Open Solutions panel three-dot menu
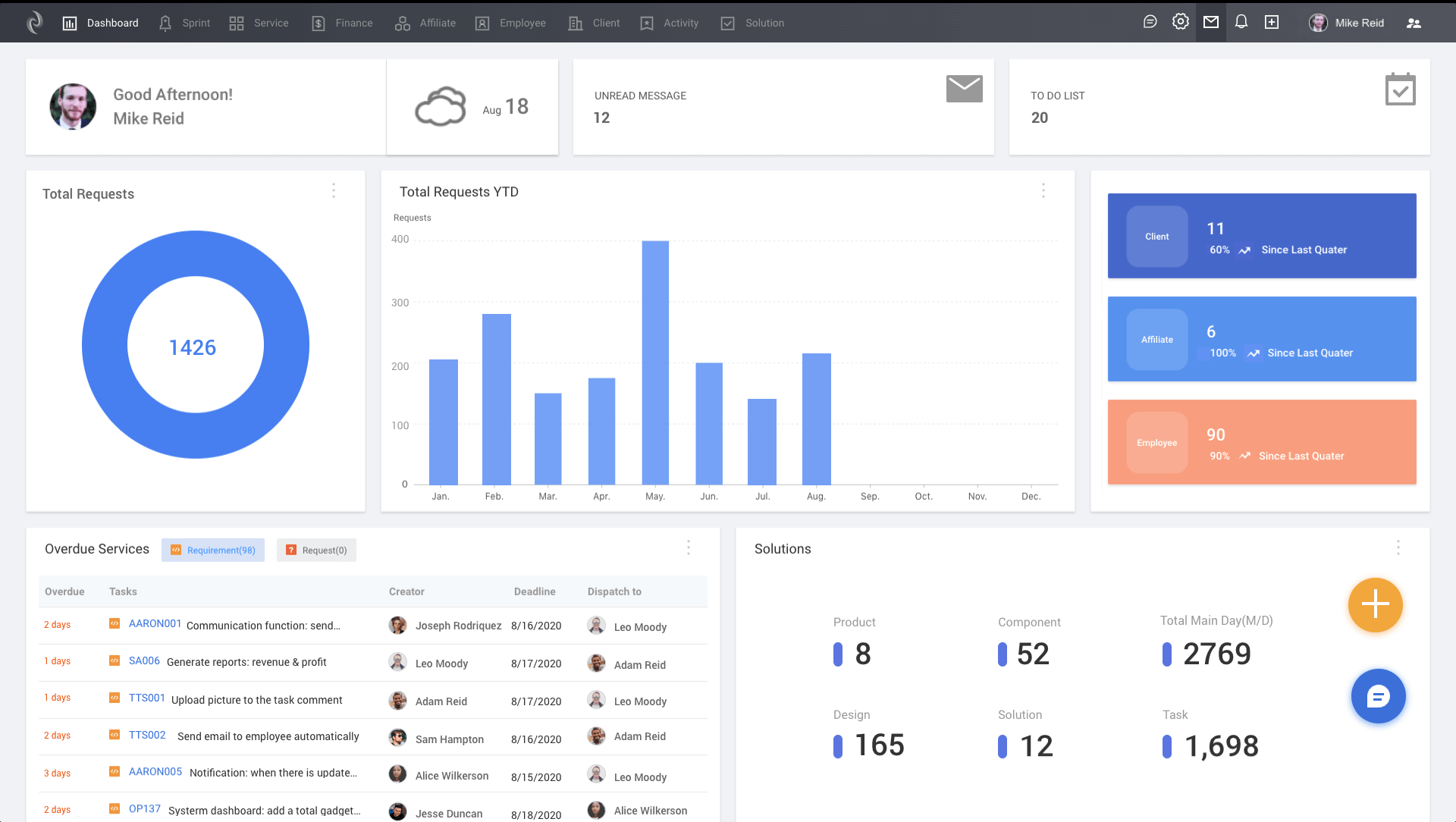This screenshot has height=822, width=1456. pyautogui.click(x=1398, y=547)
